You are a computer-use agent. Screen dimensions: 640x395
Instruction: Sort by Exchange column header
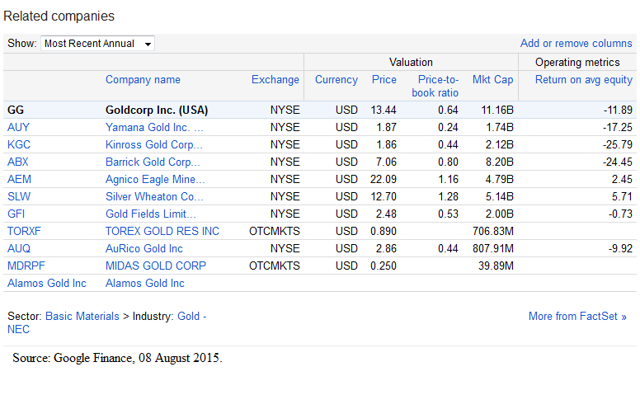tap(275, 80)
